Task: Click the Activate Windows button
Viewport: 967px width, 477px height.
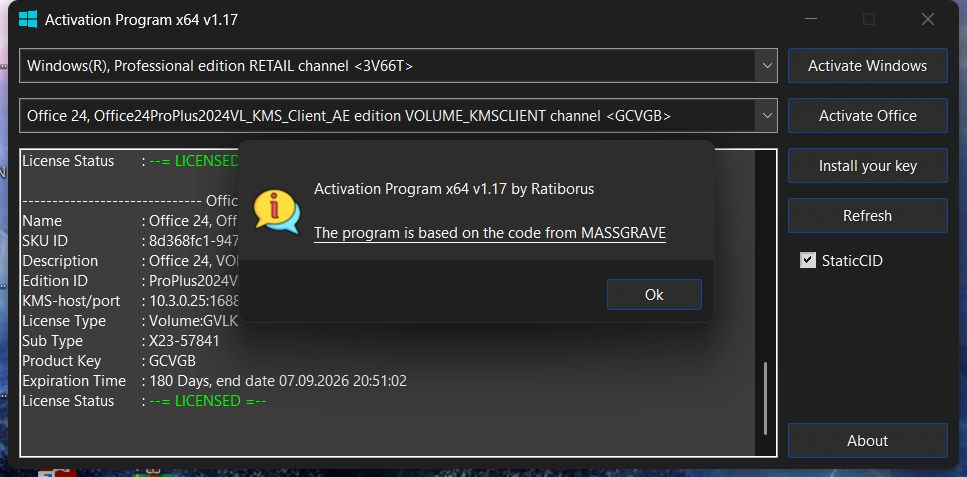Action: pos(867,65)
